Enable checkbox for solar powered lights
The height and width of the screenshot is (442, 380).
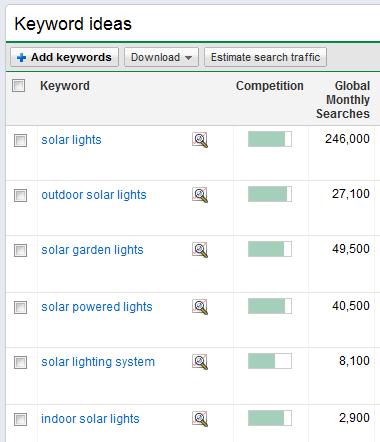20,307
